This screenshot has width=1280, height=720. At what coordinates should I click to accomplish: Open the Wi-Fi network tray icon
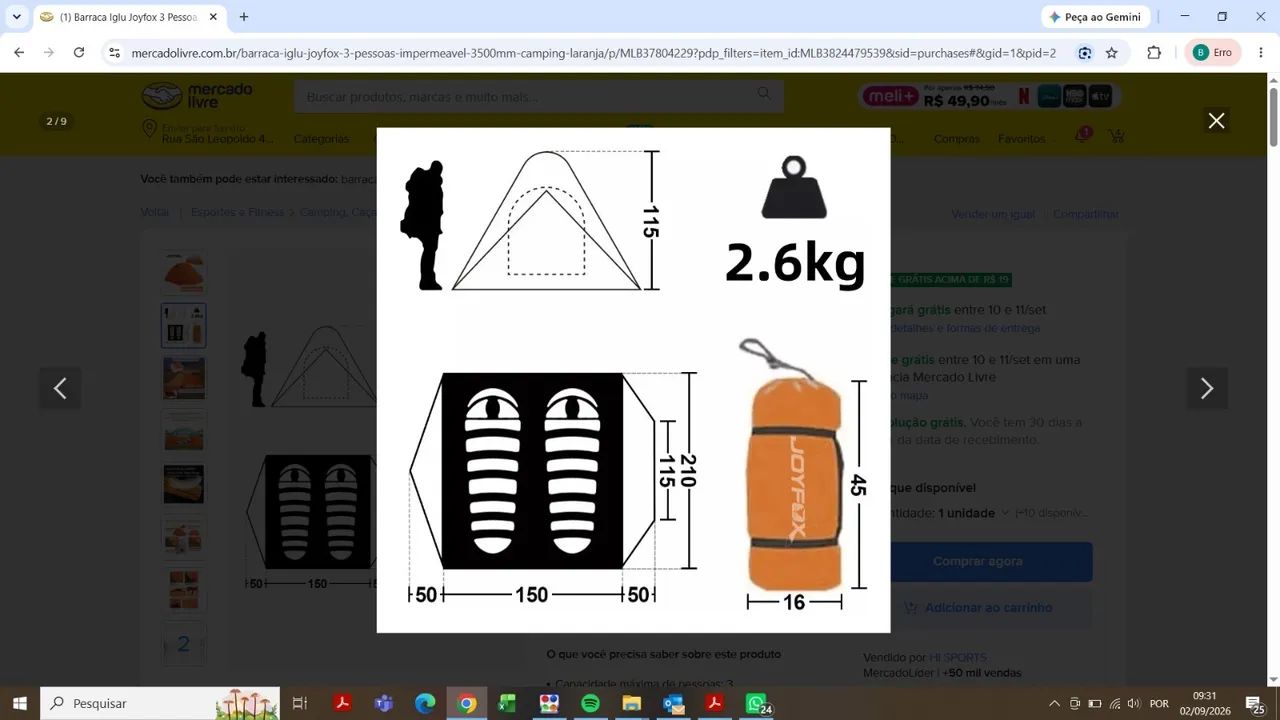tap(1115, 703)
